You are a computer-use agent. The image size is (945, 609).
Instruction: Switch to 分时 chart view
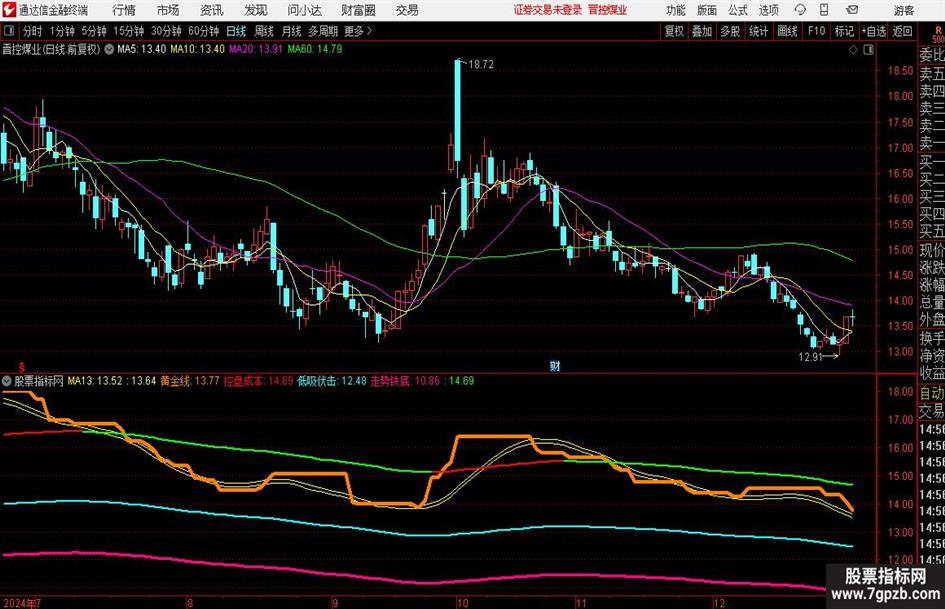[32, 31]
